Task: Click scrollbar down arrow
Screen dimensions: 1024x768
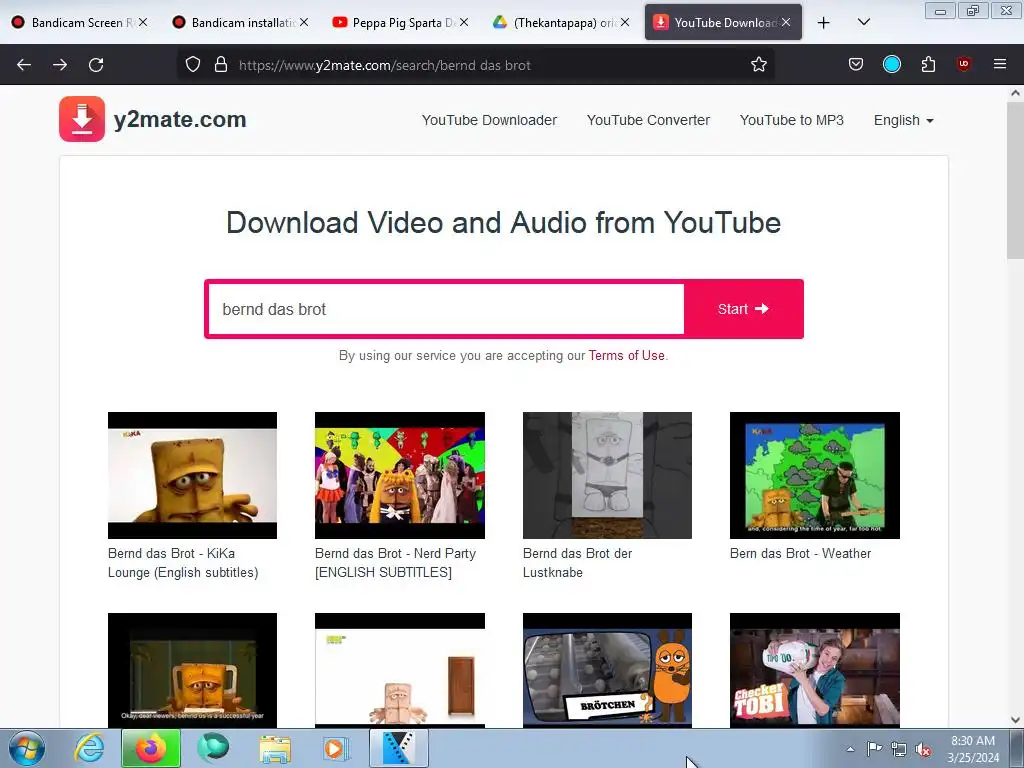Action: point(1015,720)
